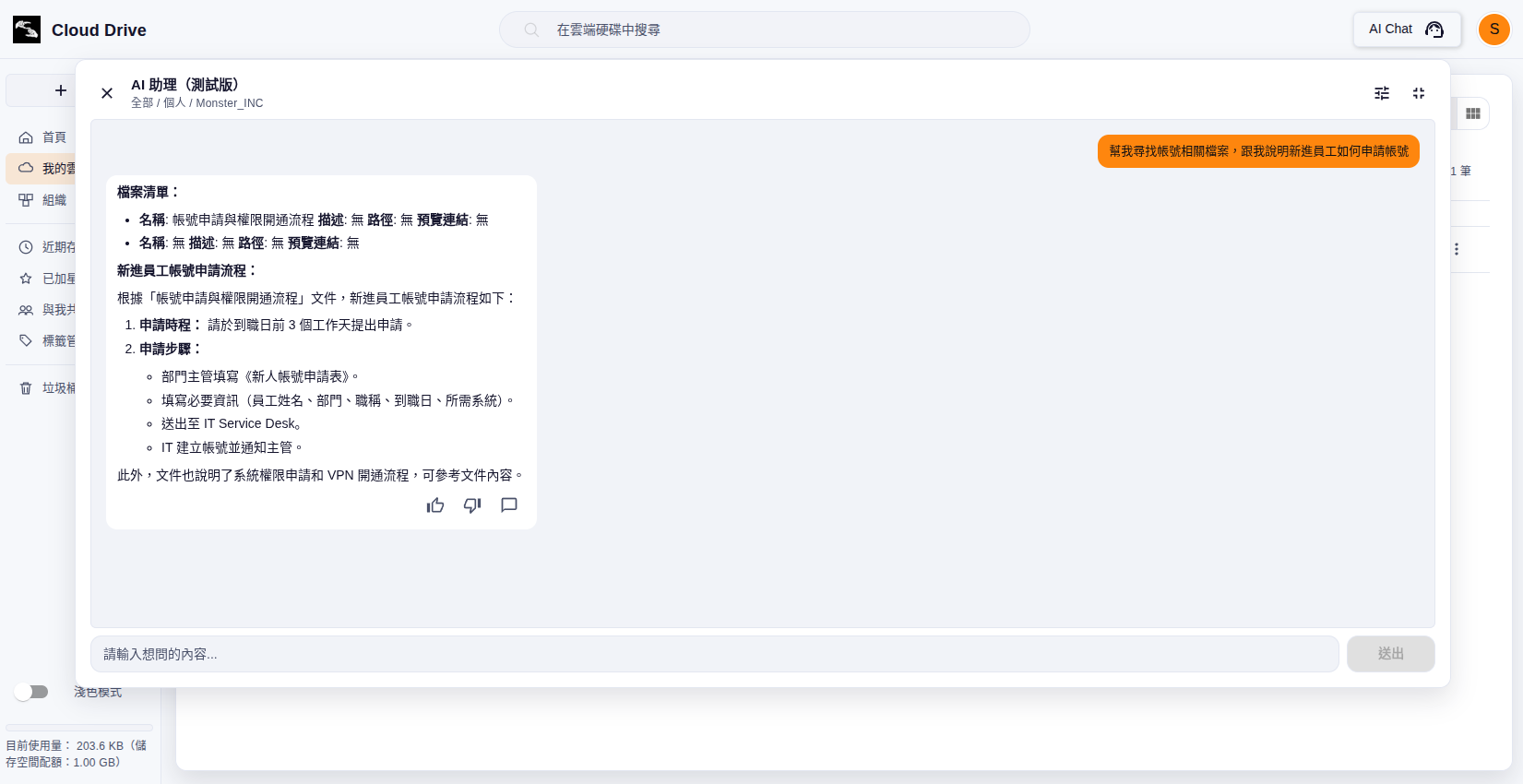
Task: Focus the cloud drive search field
Action: click(x=764, y=30)
